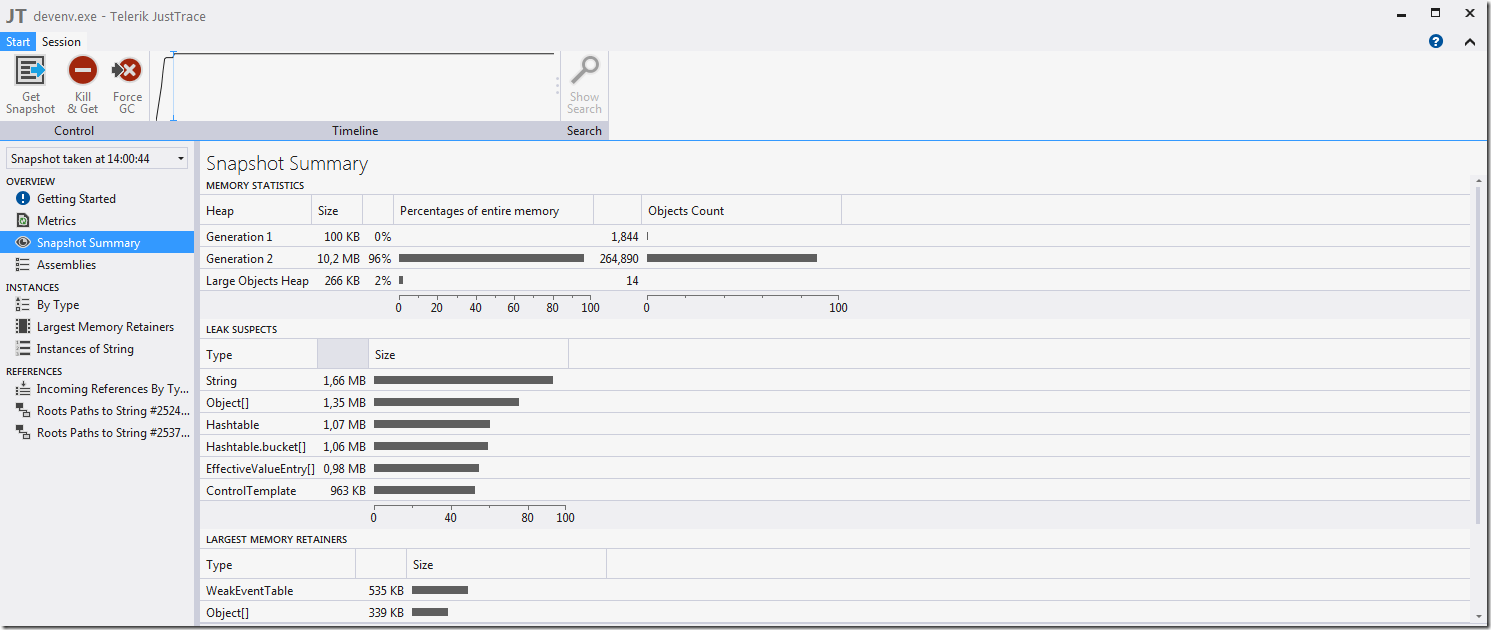Click the 264,890 objects count value

[x=619, y=259]
